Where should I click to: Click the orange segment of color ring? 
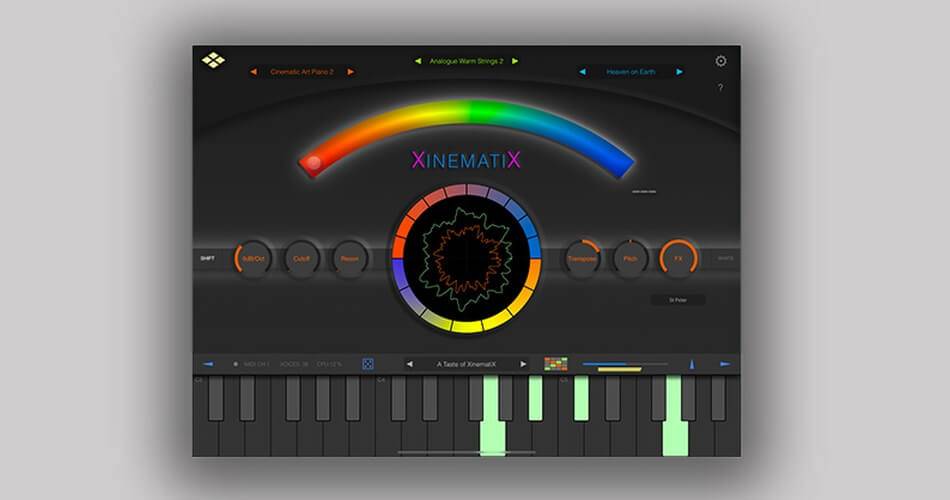point(533,274)
